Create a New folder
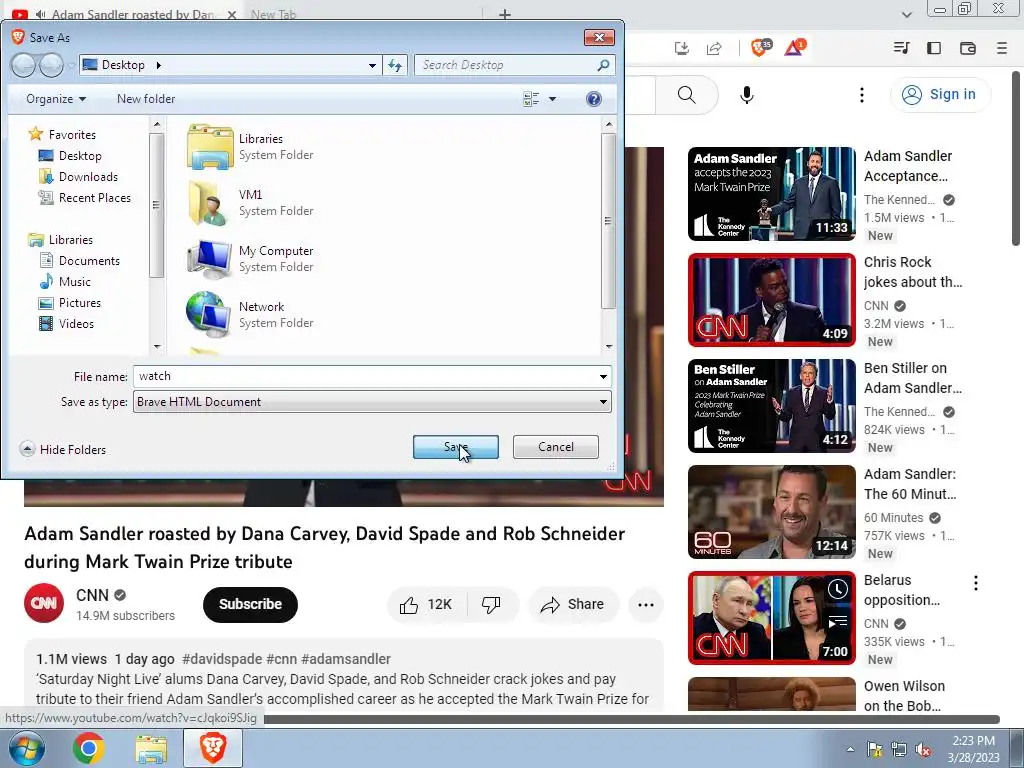The image size is (1024, 768). pyautogui.click(x=146, y=99)
